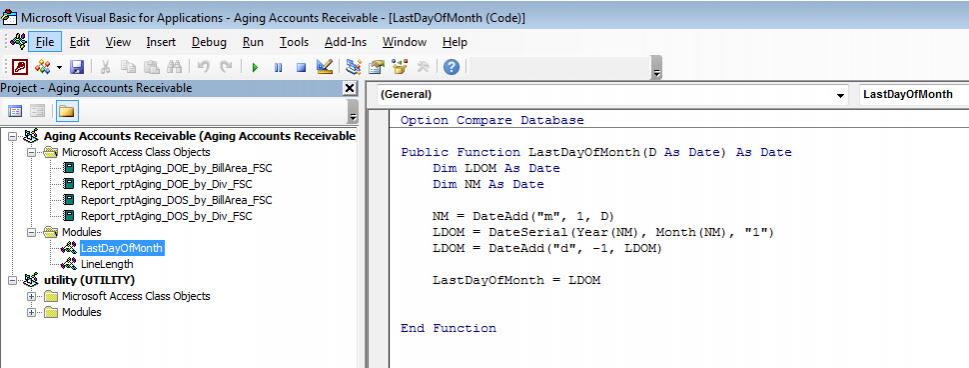Screen dimensions: 969x368
Task: Select Report_rptAging_DOE_by_Div_FSC in the tree
Action: [x=166, y=184]
